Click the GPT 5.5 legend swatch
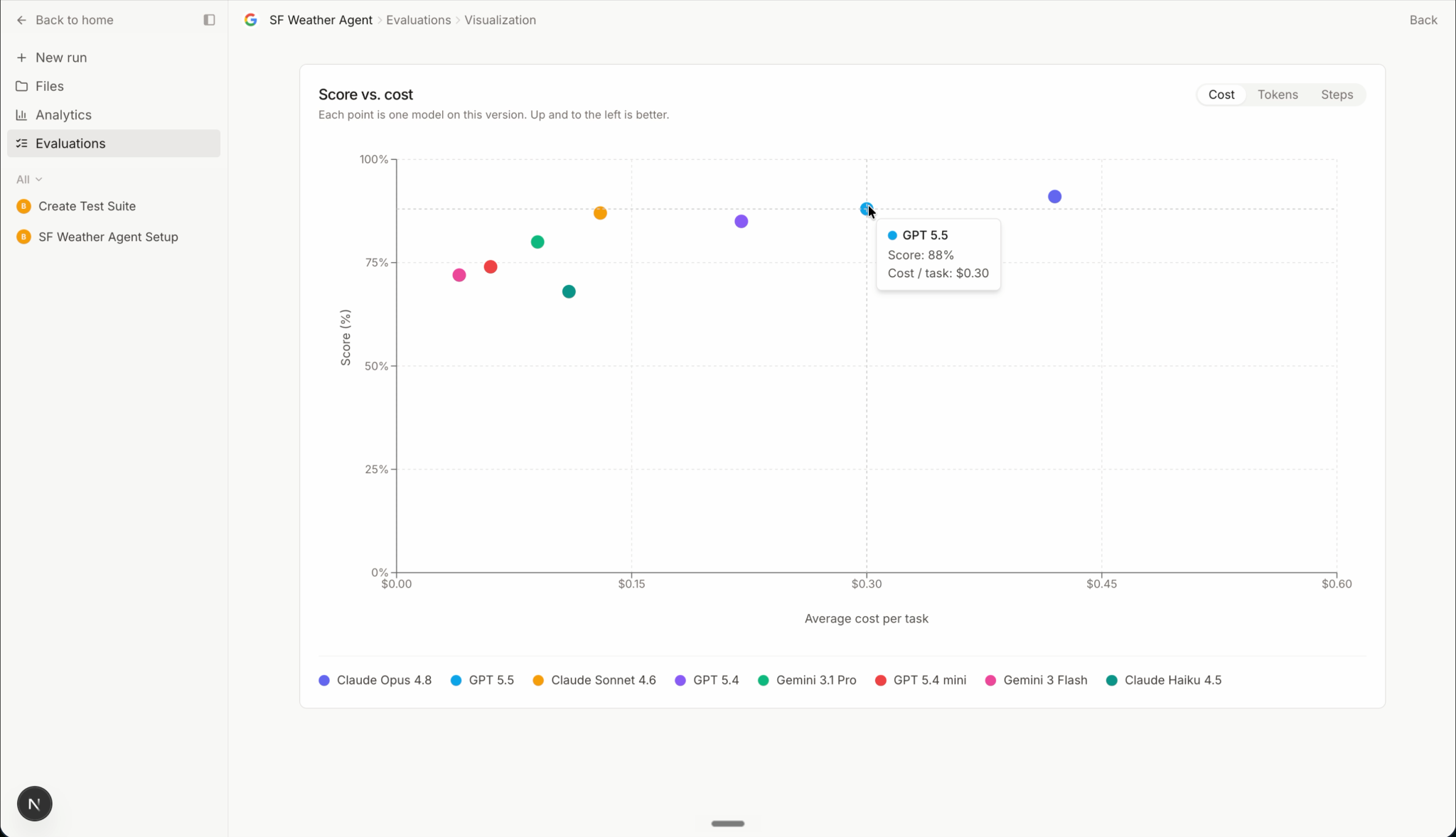This screenshot has height=837, width=1456. (x=456, y=680)
